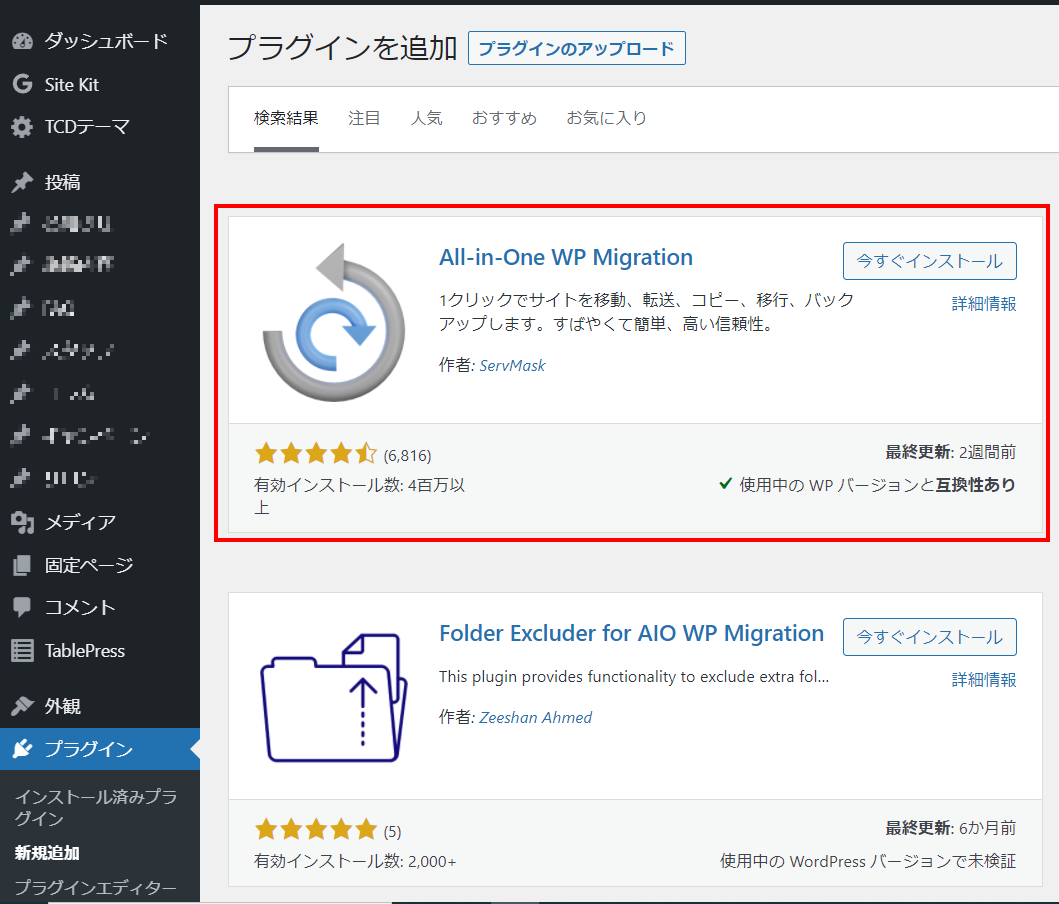Open the おすすめ tab

pyautogui.click(x=504, y=118)
